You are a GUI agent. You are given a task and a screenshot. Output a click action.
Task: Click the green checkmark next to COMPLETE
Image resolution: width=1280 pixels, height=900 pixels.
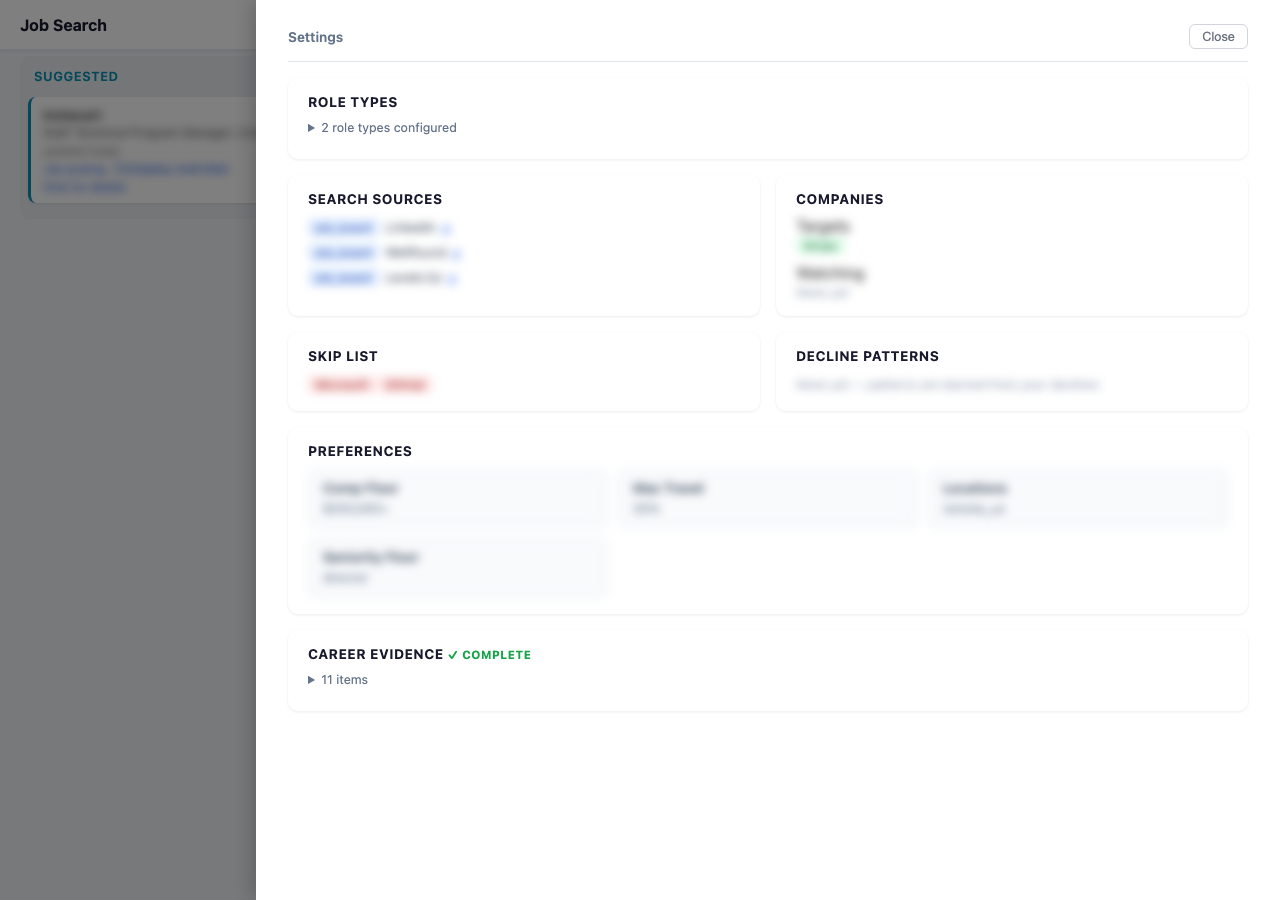(452, 654)
